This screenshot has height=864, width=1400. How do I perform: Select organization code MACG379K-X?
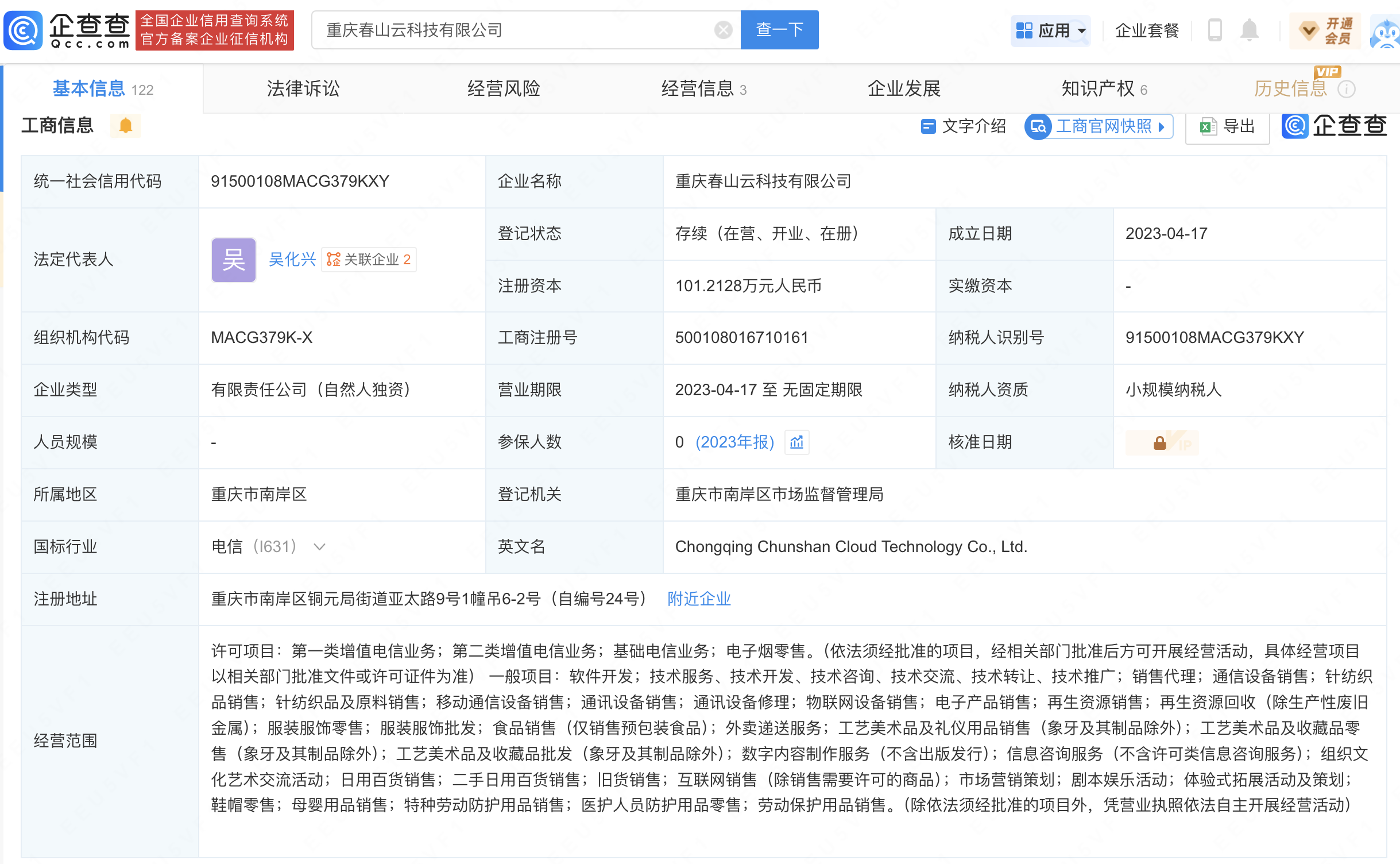pyautogui.click(x=261, y=338)
